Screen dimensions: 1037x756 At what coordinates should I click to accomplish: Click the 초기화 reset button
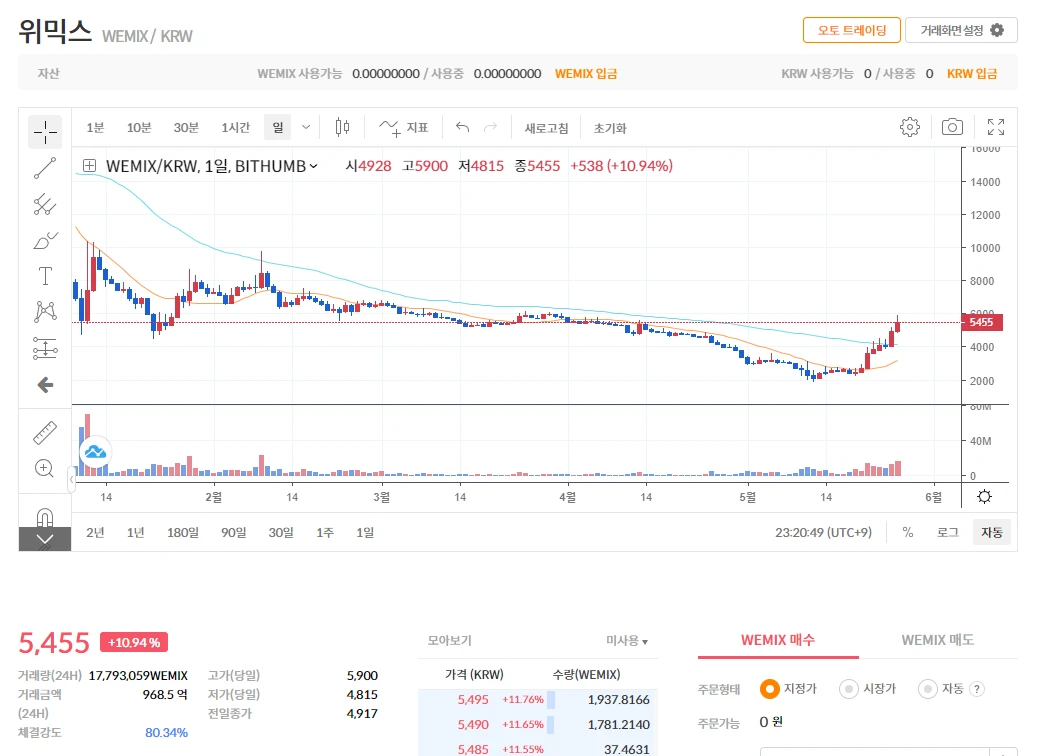click(x=610, y=128)
